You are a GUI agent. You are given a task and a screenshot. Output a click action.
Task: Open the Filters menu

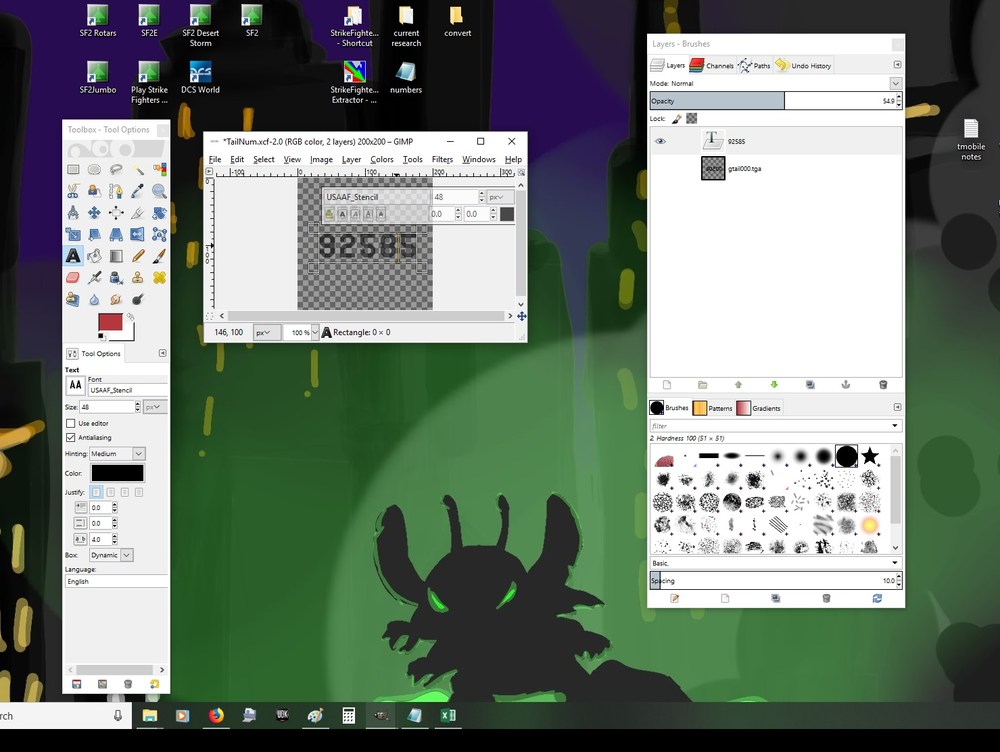click(442, 159)
